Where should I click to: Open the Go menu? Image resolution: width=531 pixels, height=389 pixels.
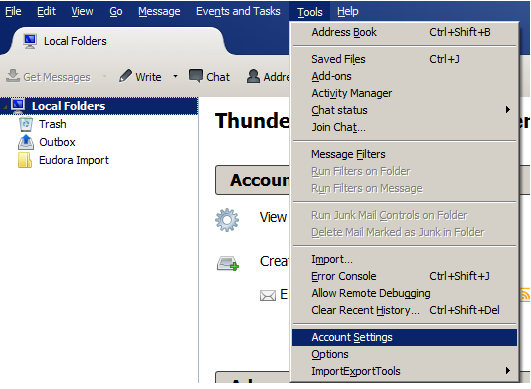[x=116, y=12]
